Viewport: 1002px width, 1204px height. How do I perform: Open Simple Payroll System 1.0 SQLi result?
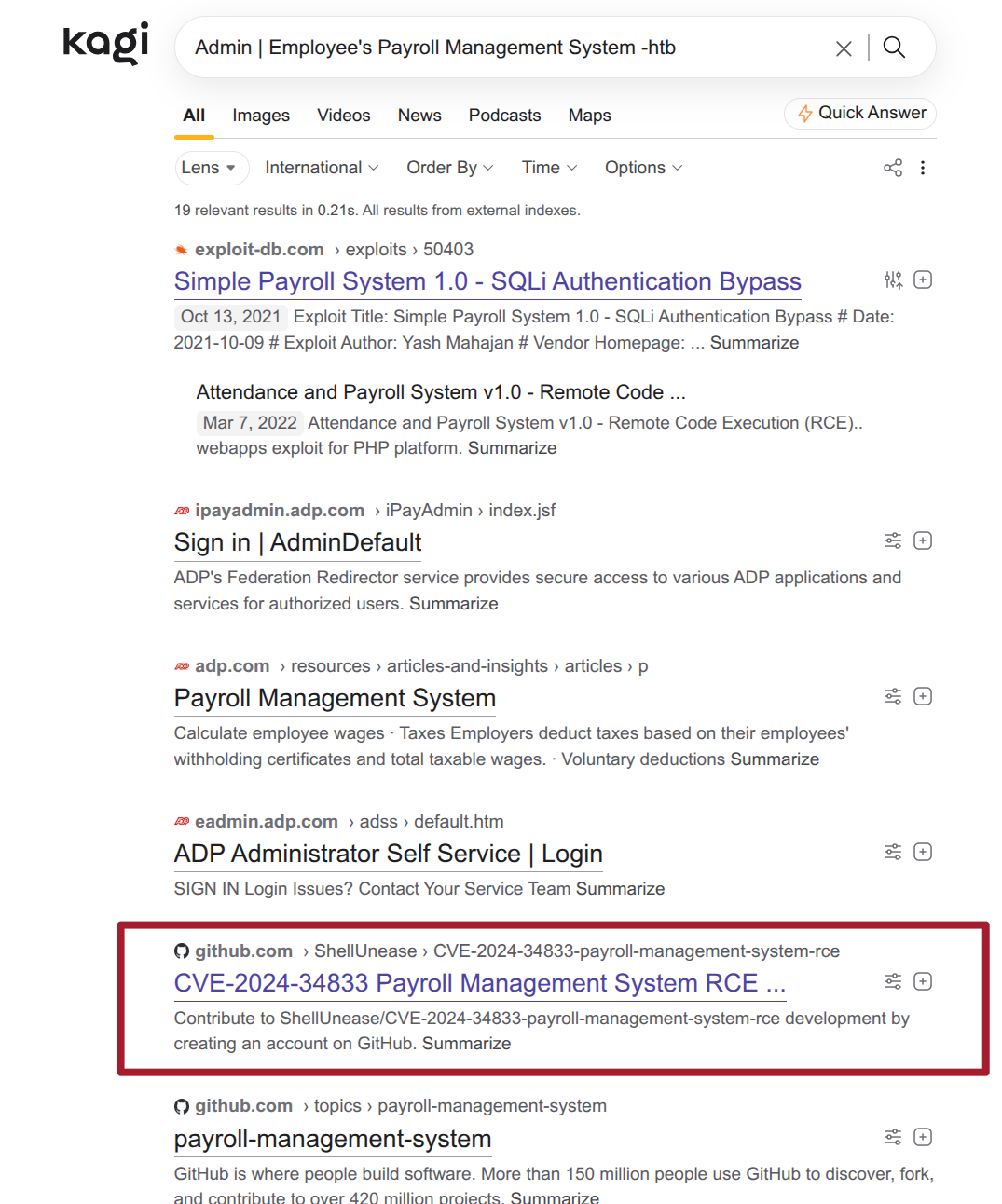coord(487,281)
